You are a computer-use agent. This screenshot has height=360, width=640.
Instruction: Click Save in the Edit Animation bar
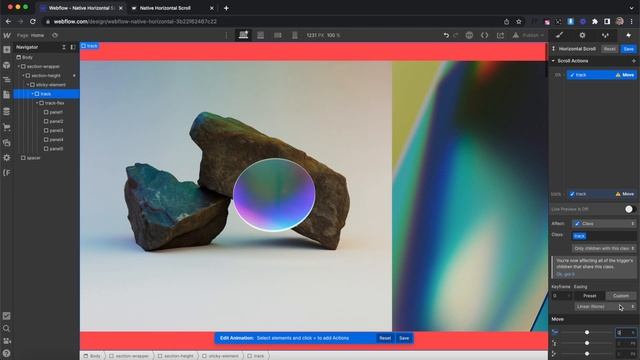tap(404, 338)
